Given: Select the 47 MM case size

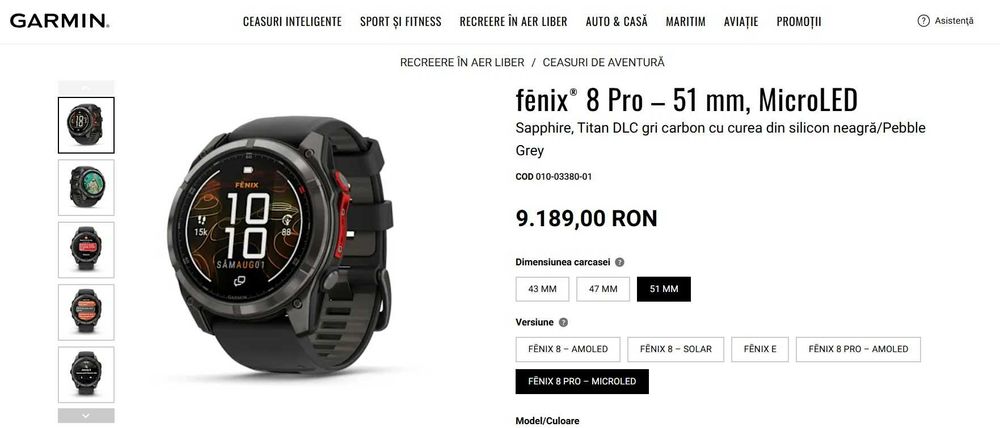Looking at the screenshot, I should click(603, 289).
